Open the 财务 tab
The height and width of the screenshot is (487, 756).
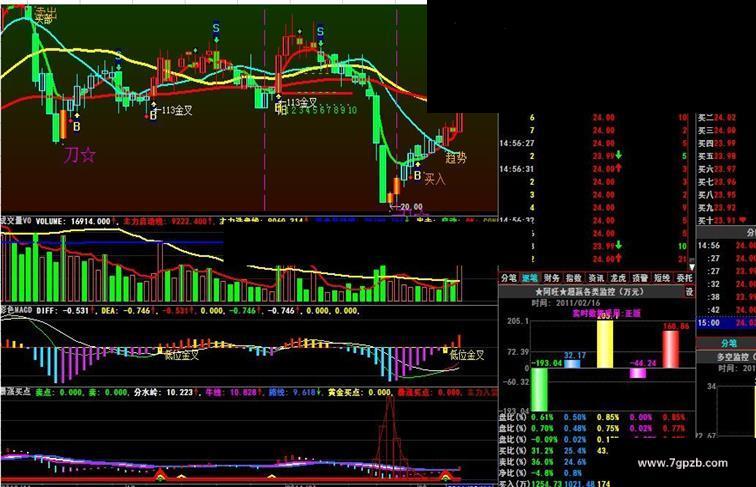(552, 278)
